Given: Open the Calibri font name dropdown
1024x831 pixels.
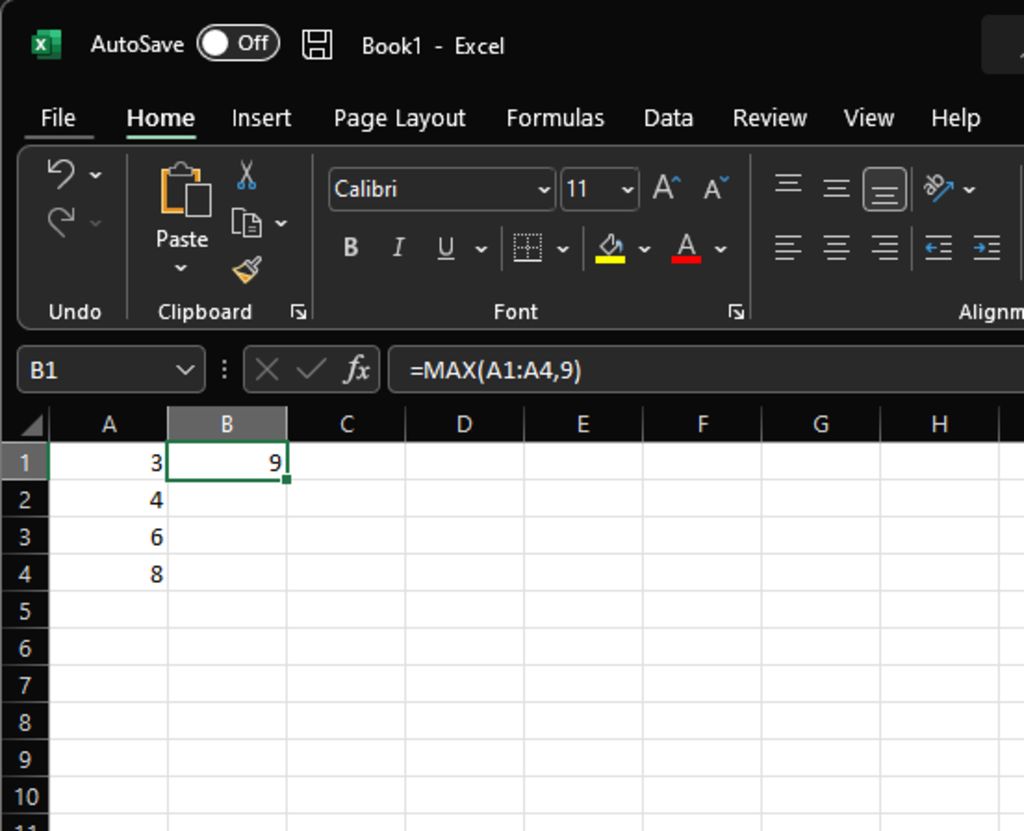Looking at the screenshot, I should (x=543, y=190).
